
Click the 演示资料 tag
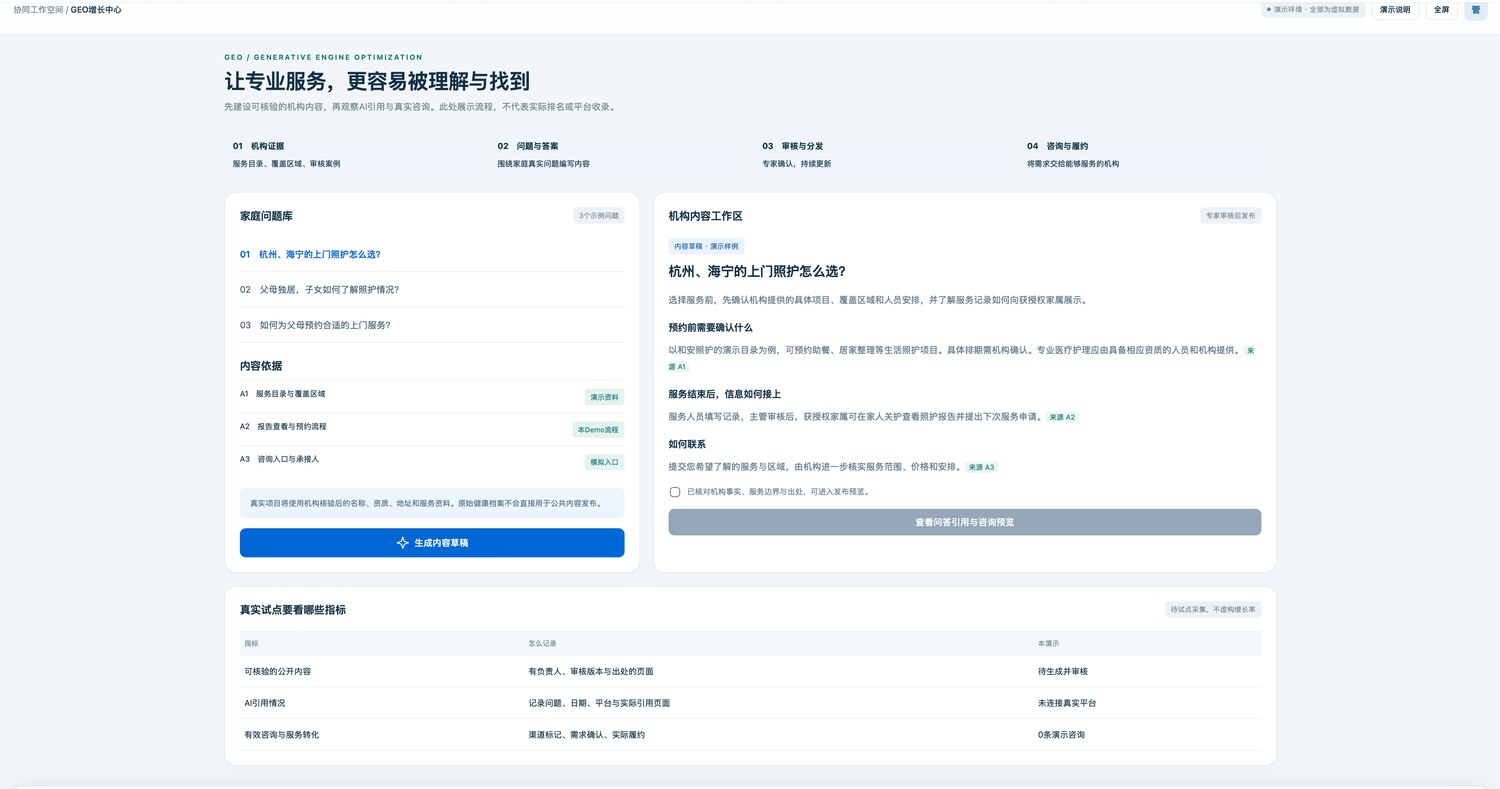click(605, 397)
